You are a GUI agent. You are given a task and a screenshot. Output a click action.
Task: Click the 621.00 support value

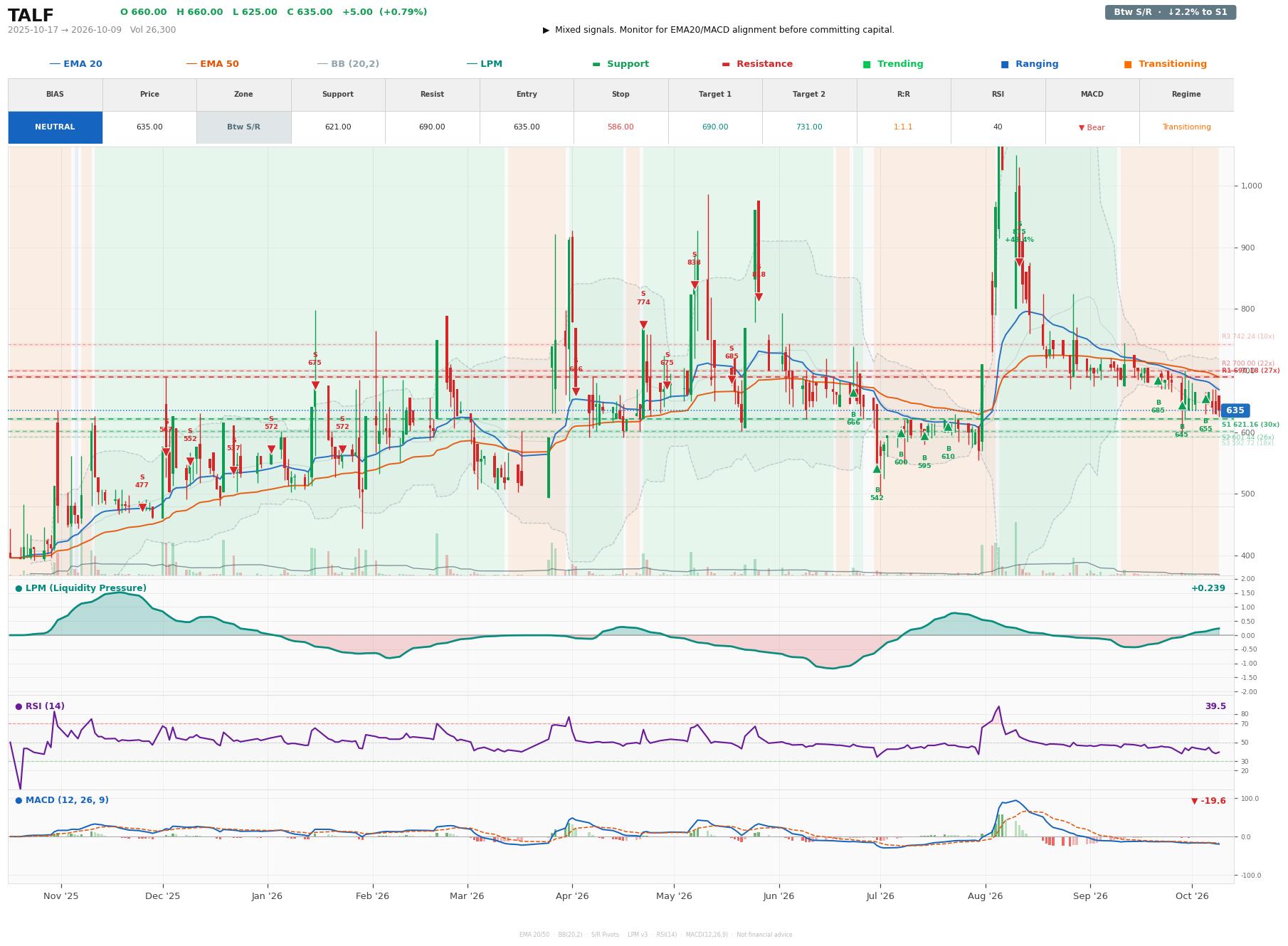click(x=338, y=127)
